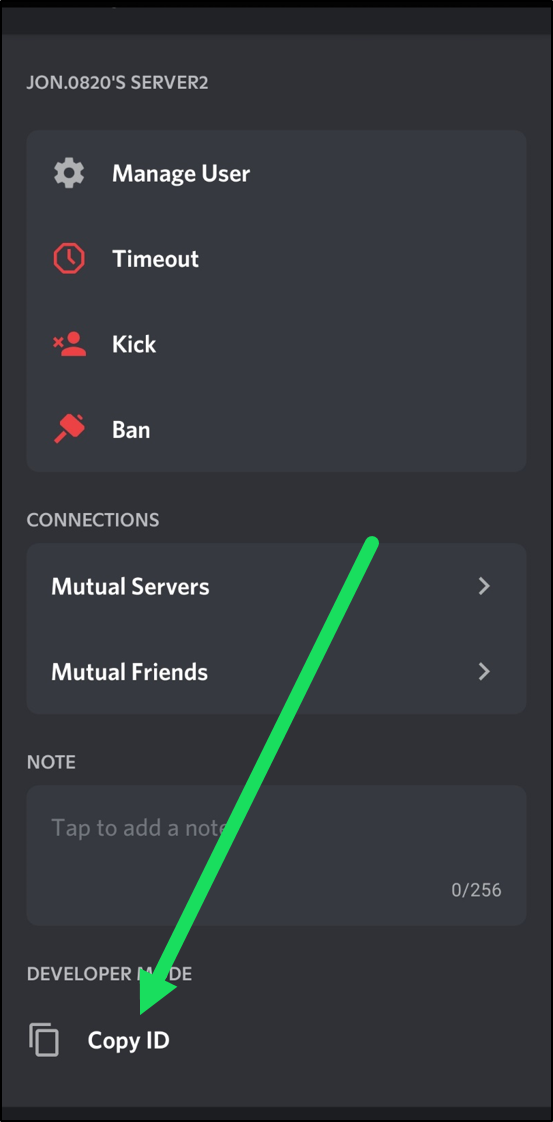This screenshot has width=553, height=1122.
Task: Tap the Copy ID text
Action: point(129,1040)
